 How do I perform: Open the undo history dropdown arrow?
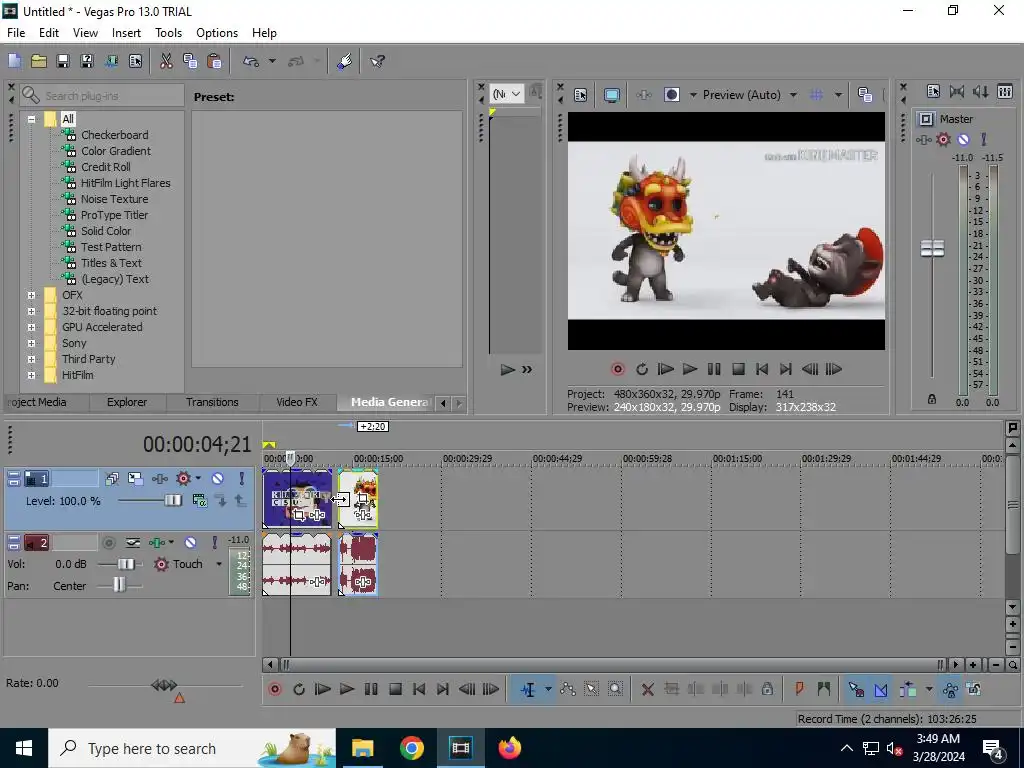pyautogui.click(x=272, y=61)
